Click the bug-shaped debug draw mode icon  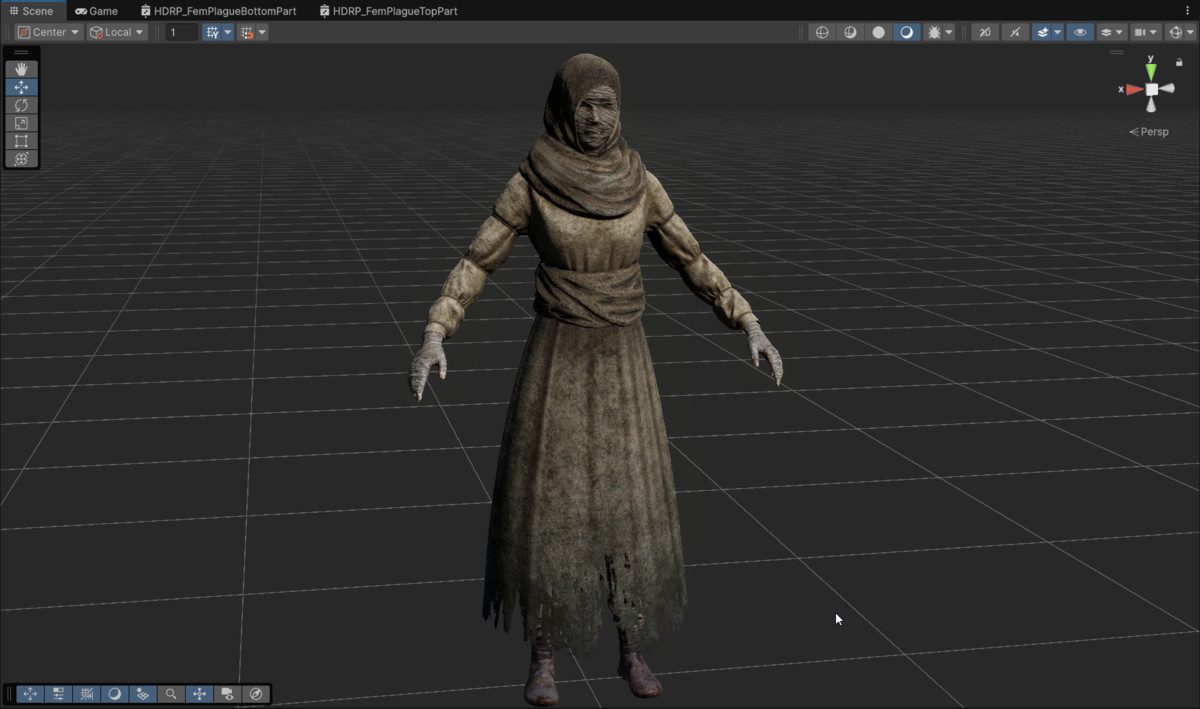click(x=934, y=32)
